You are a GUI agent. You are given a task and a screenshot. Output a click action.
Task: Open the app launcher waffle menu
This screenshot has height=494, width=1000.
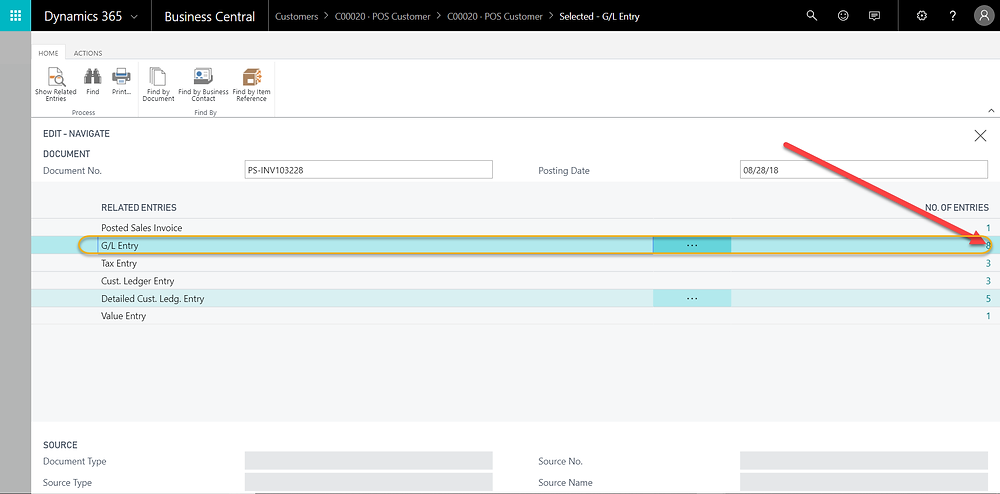[x=15, y=15]
